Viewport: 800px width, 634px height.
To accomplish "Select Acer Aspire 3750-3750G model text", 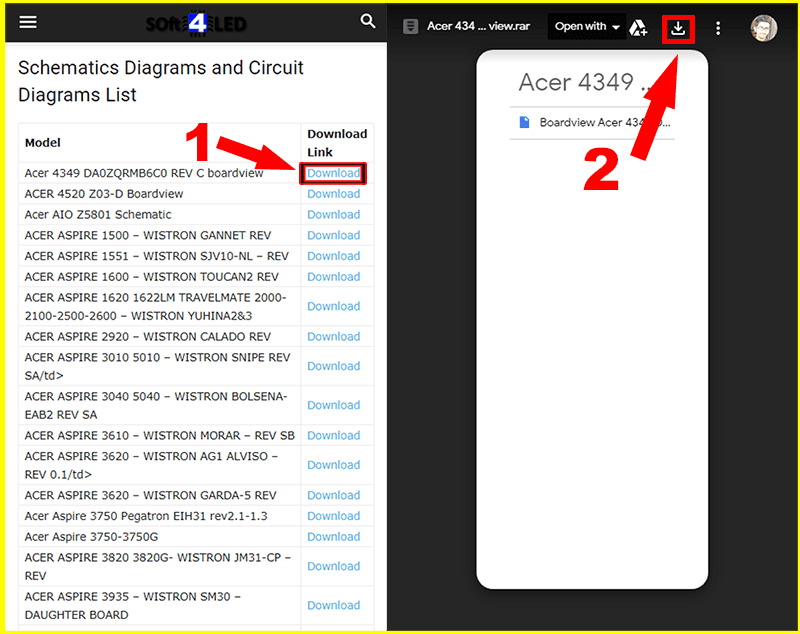I will coord(91,537).
